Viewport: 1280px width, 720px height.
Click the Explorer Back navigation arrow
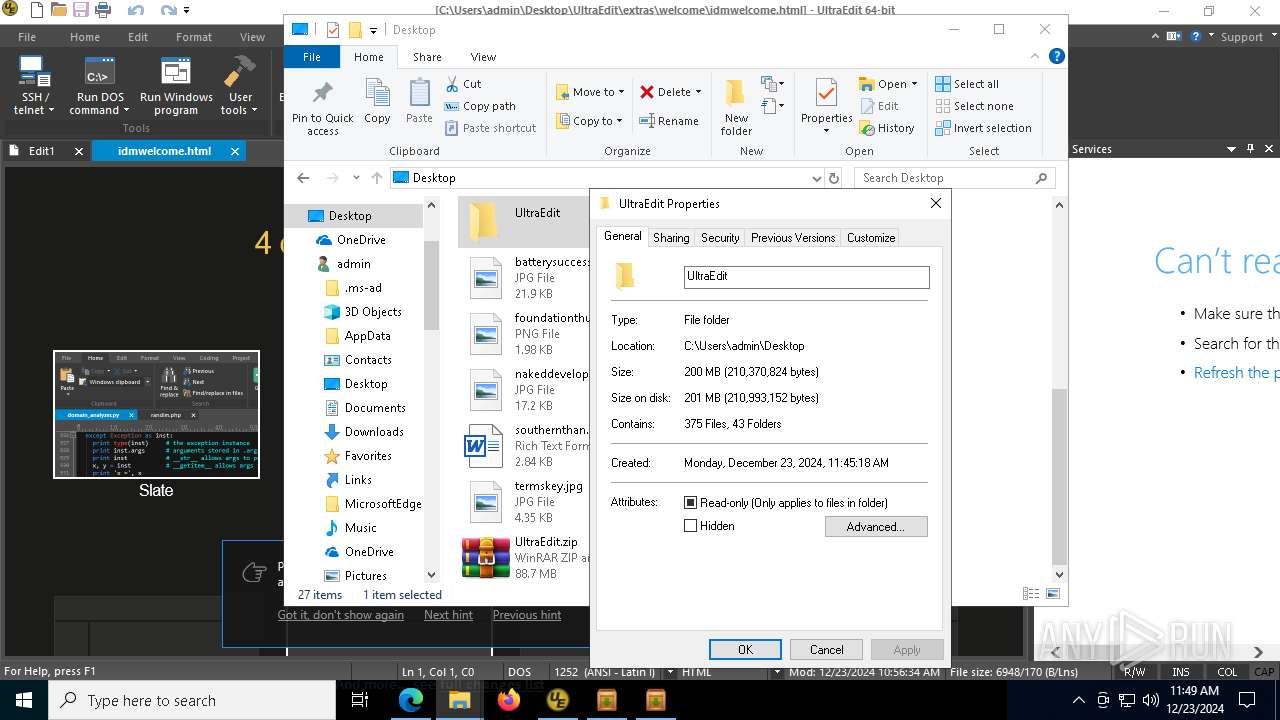pyautogui.click(x=304, y=178)
